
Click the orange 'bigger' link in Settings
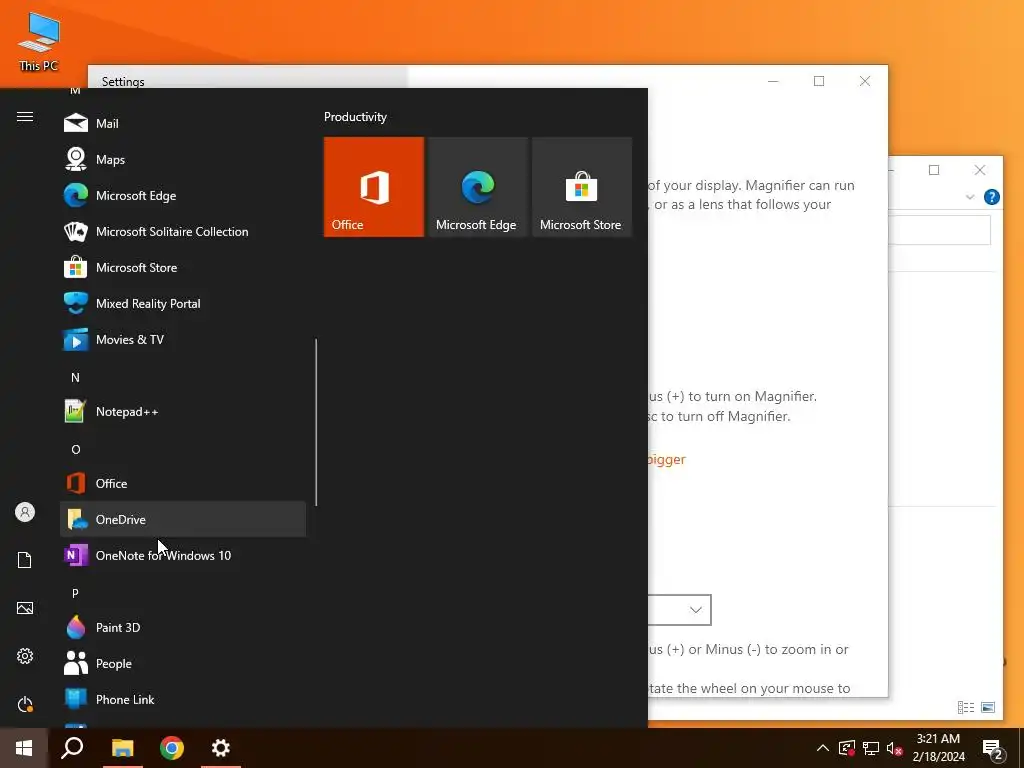click(666, 459)
